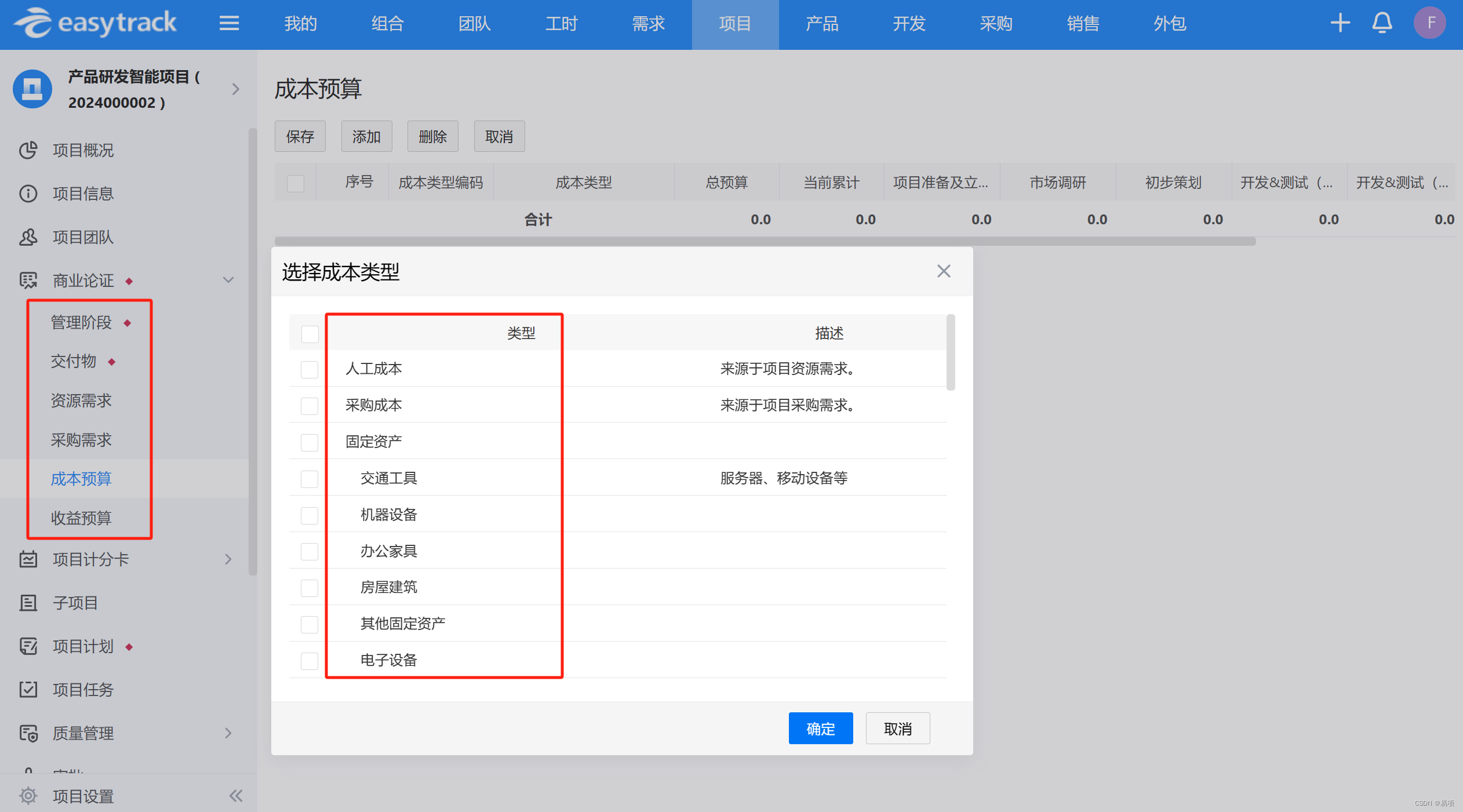Close the 选择成本类型 dialog
This screenshot has width=1463, height=812.
tap(944, 271)
